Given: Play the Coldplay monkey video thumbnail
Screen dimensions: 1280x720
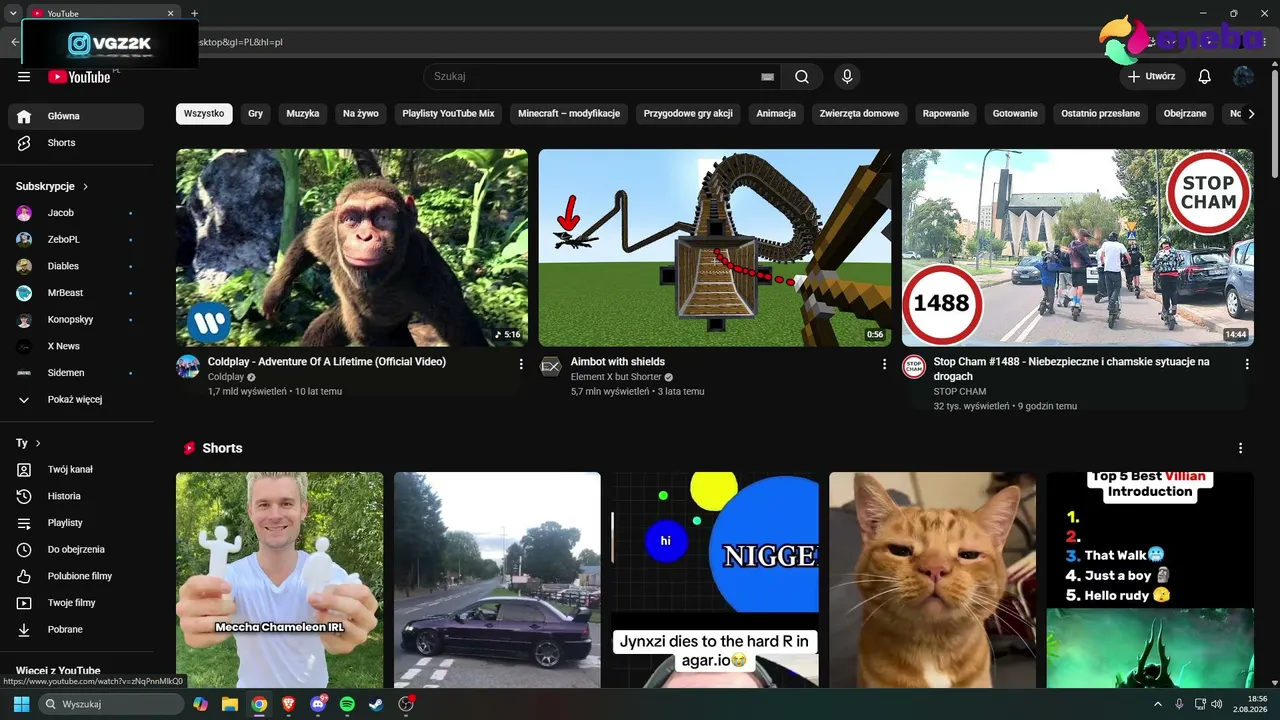Looking at the screenshot, I should [352, 248].
